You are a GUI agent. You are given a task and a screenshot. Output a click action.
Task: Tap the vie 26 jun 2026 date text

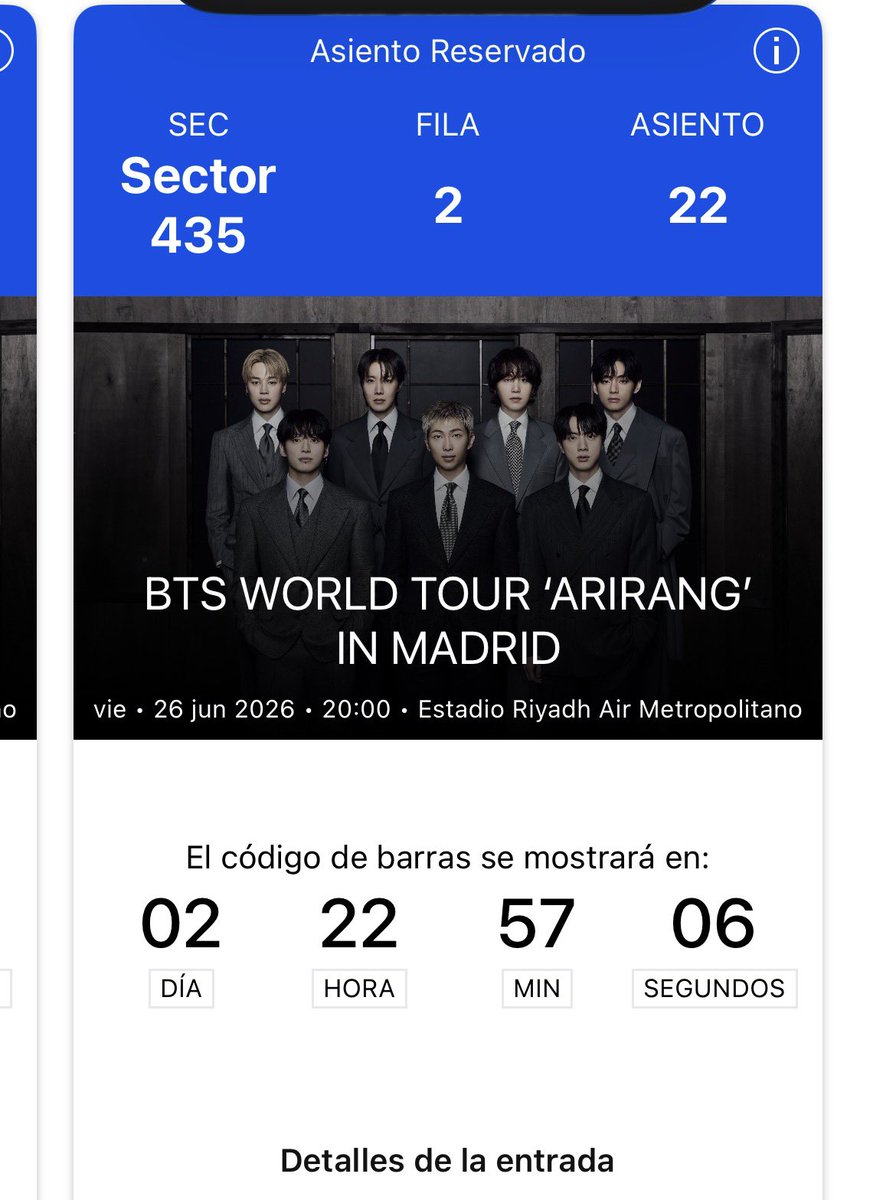coord(194,709)
